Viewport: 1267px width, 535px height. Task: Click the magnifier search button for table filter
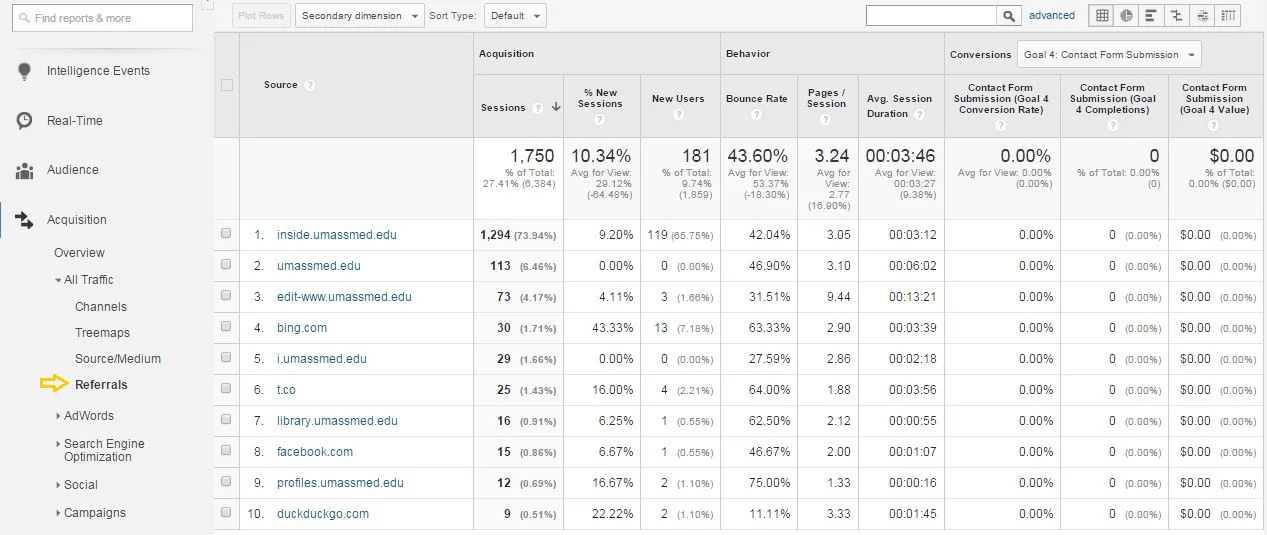point(1010,16)
